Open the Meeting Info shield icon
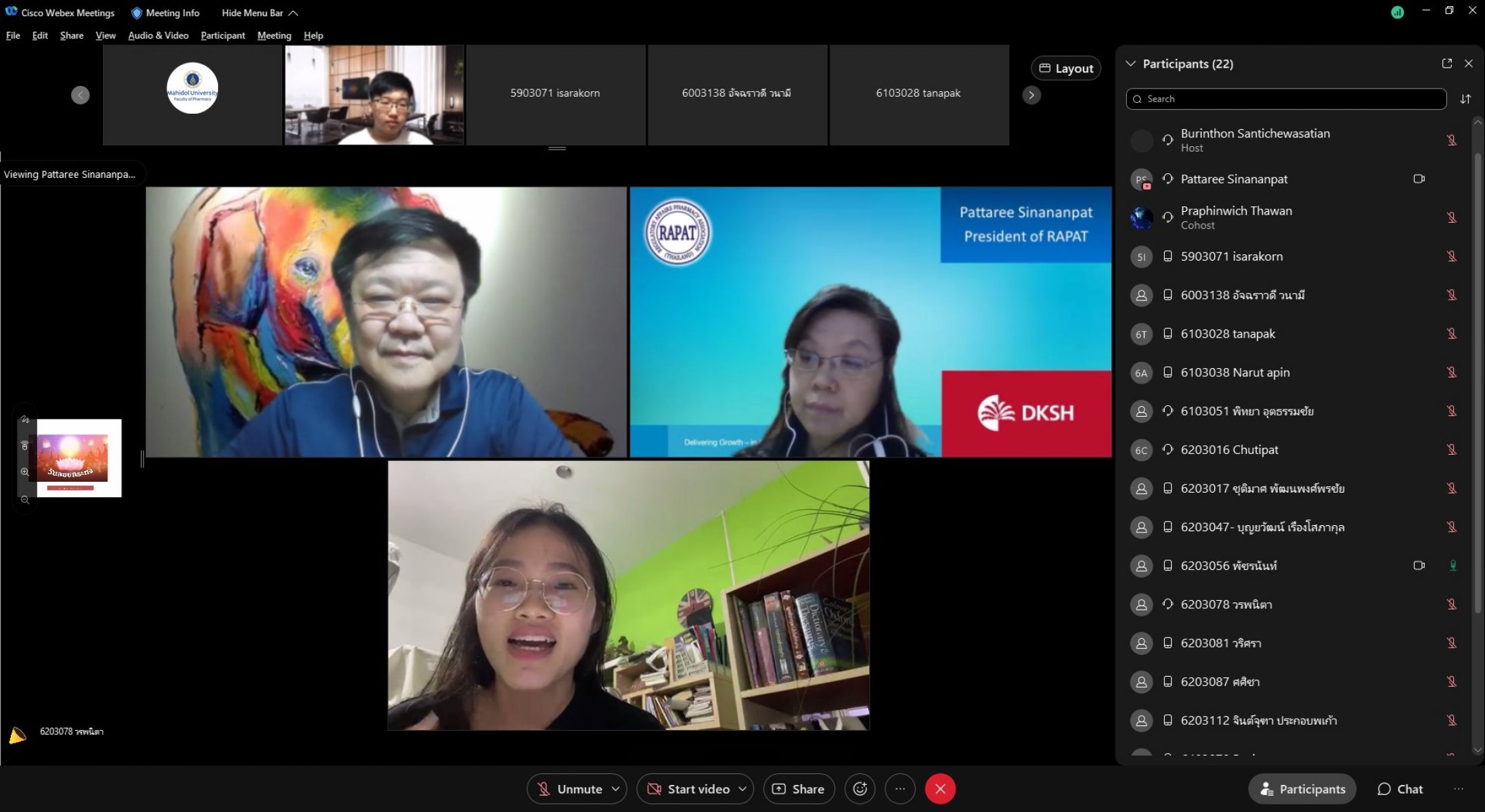Image resolution: width=1485 pixels, height=812 pixels. tap(137, 13)
